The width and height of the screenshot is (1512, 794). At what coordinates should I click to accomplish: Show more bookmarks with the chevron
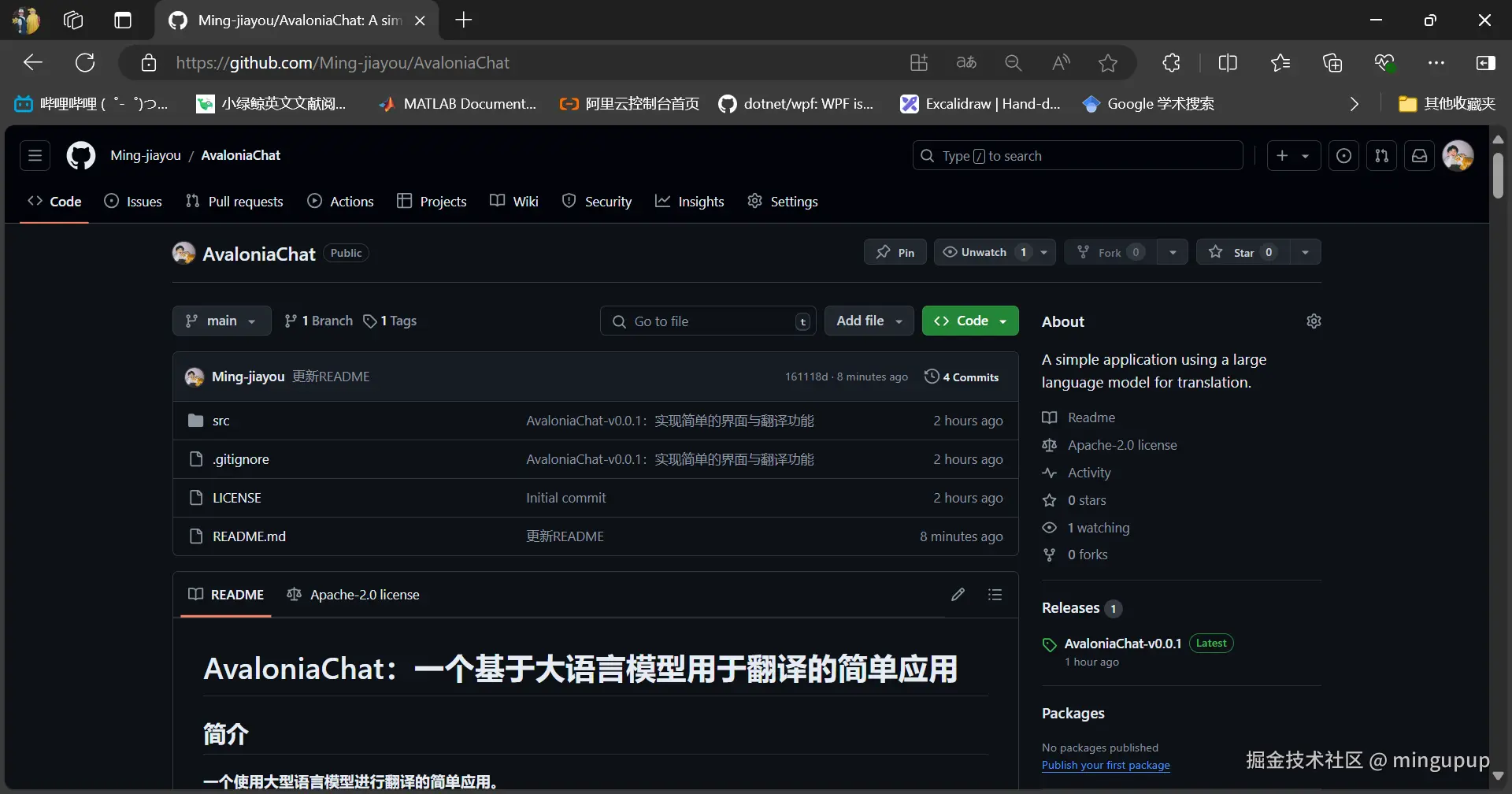coord(1354,104)
